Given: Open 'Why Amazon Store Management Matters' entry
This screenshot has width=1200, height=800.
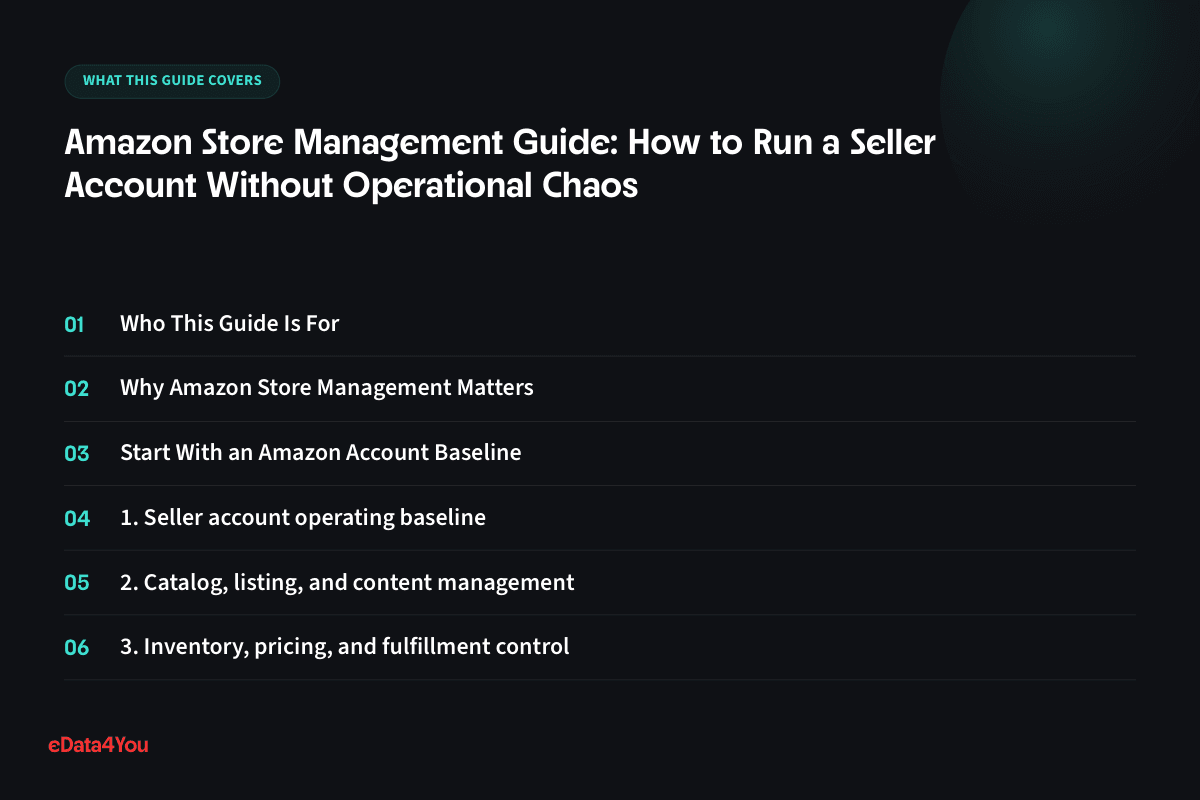Looking at the screenshot, I should (x=327, y=388).
